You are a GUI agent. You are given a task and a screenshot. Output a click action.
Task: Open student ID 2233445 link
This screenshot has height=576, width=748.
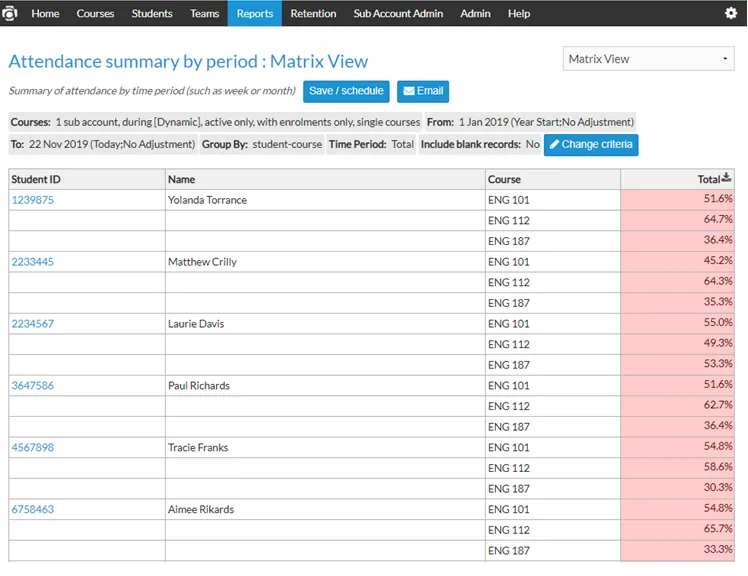pyautogui.click(x=32, y=262)
